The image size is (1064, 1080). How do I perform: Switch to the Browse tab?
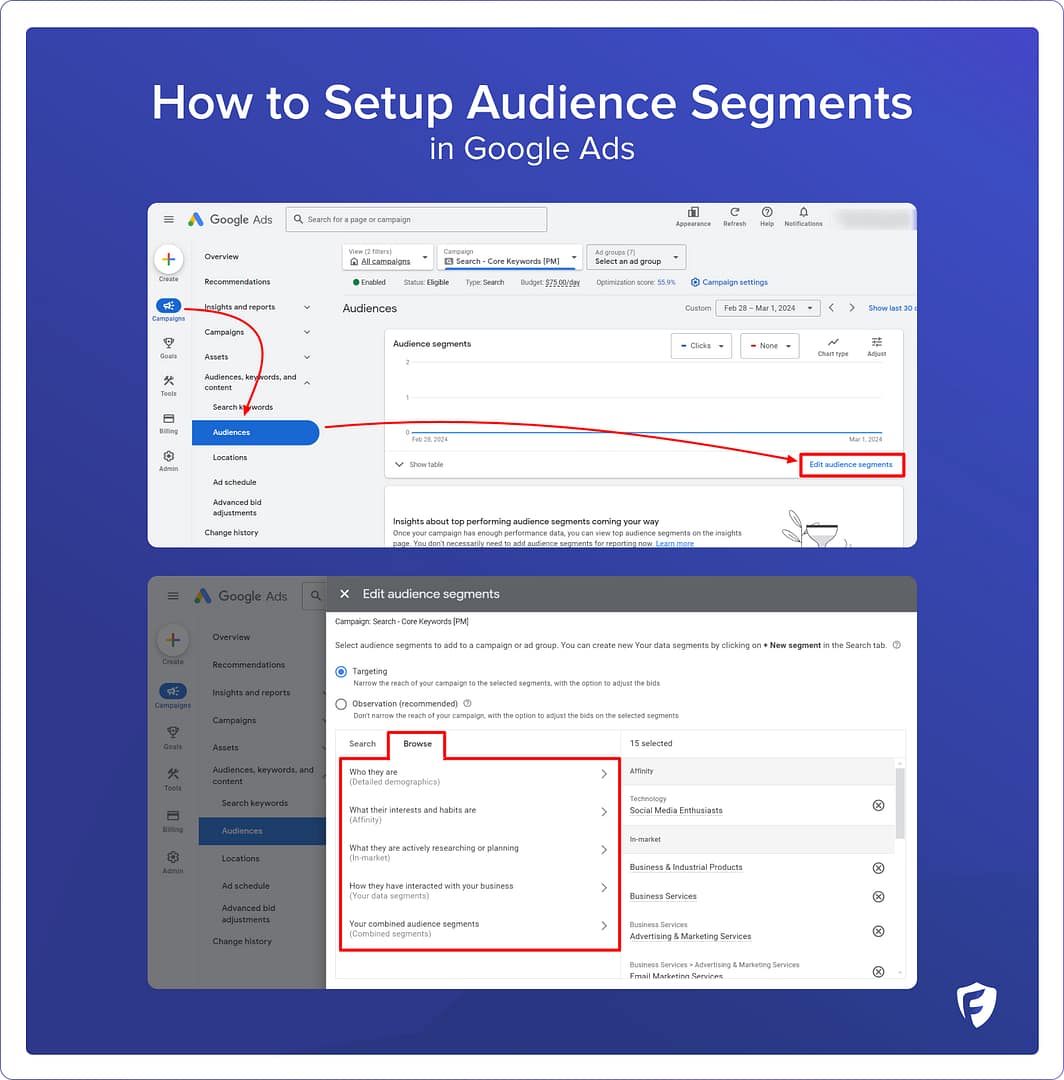[416, 744]
